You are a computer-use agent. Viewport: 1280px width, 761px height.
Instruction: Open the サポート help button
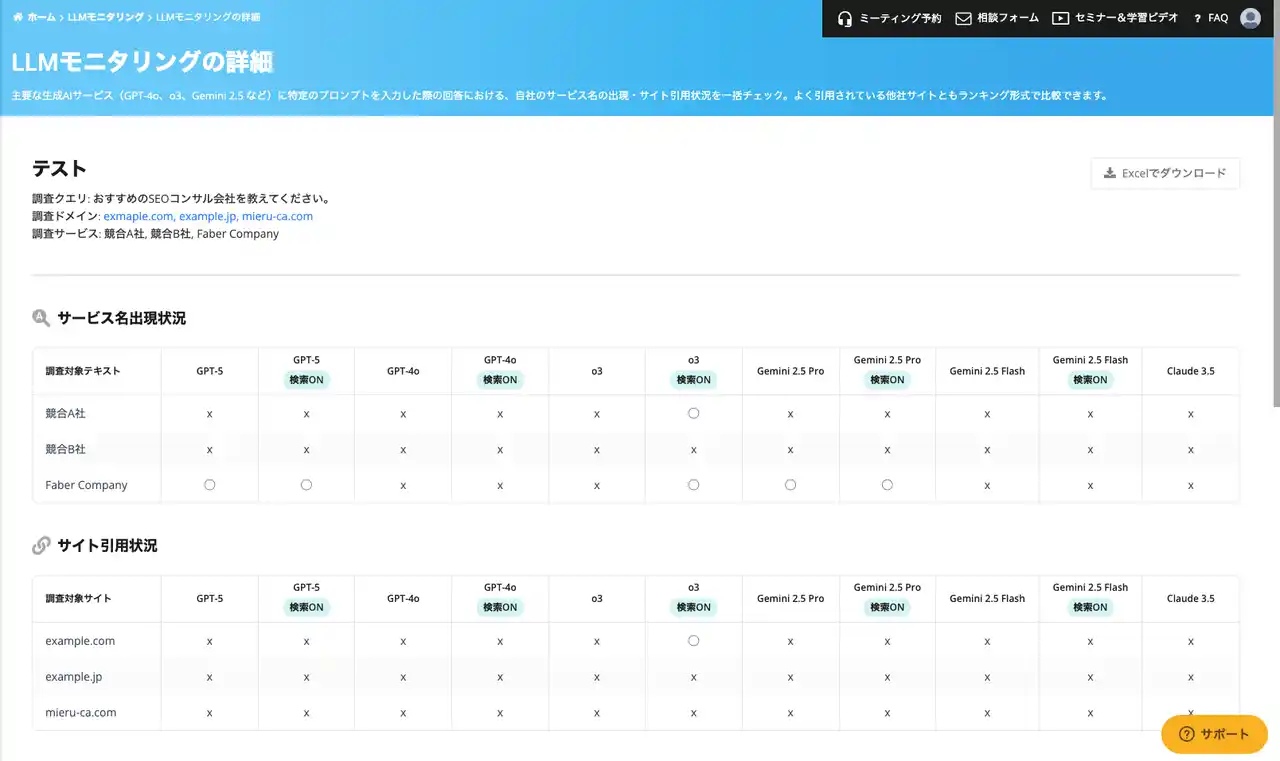(x=1214, y=734)
